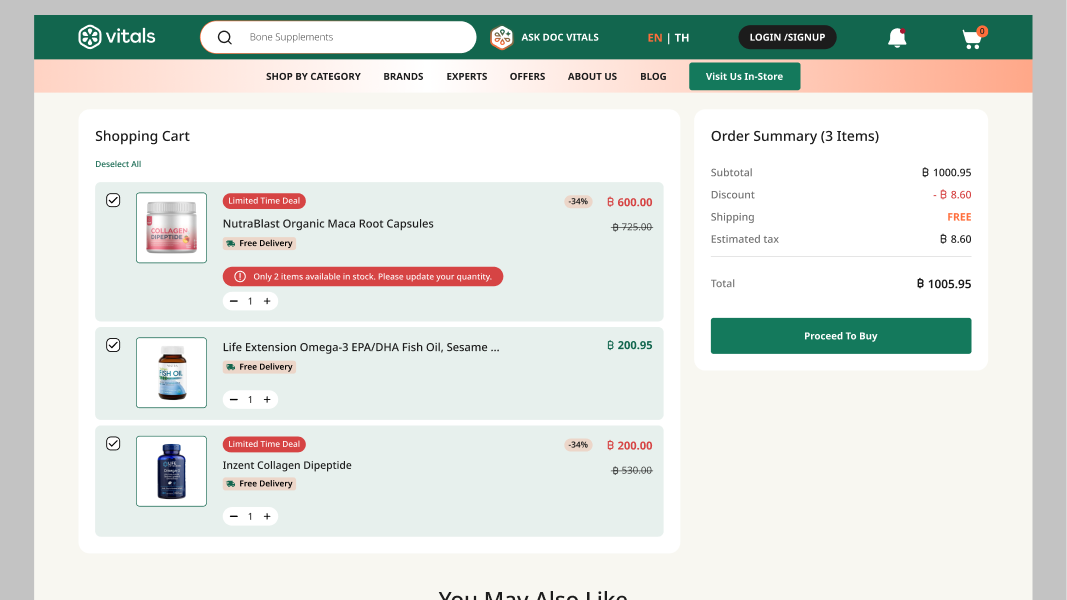Uncheck NutraBlast Organic Maca Root Capsules

coord(113,200)
